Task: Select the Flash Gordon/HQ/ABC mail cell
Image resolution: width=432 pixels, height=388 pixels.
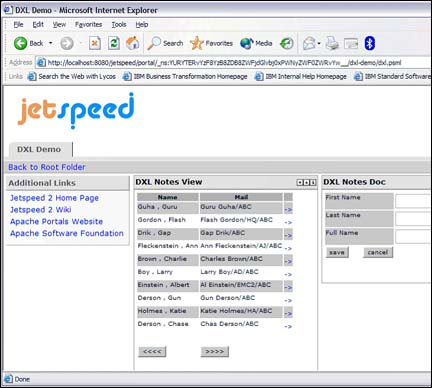Action: pyautogui.click(x=241, y=221)
